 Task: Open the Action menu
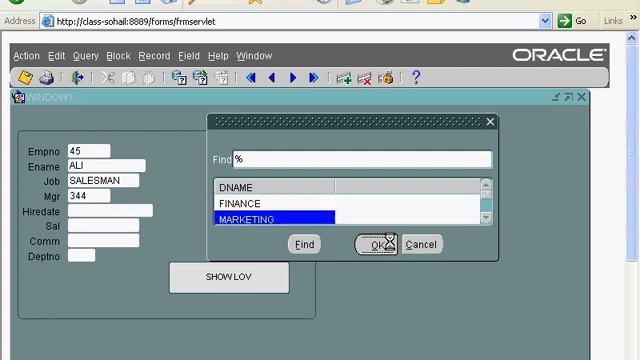[26, 56]
